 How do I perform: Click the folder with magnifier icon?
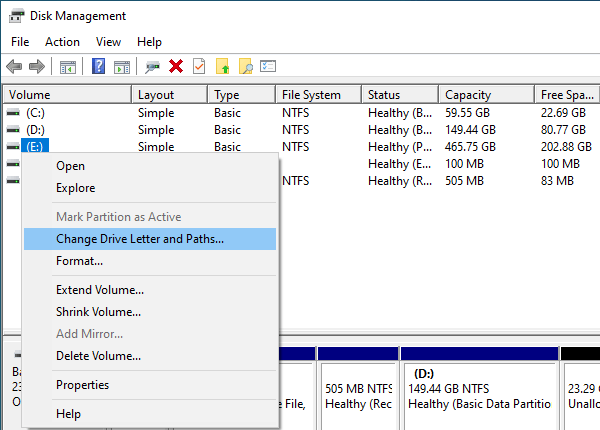245,66
